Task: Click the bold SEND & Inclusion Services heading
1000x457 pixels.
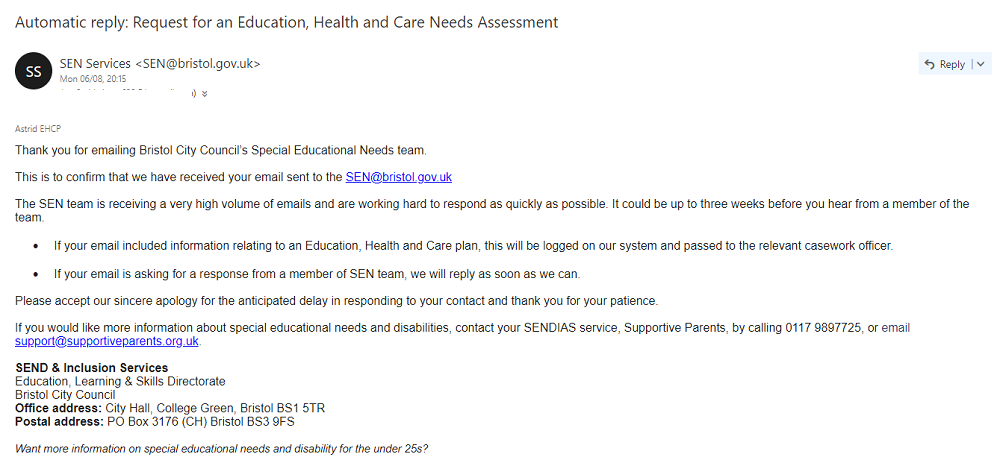Action: click(92, 368)
